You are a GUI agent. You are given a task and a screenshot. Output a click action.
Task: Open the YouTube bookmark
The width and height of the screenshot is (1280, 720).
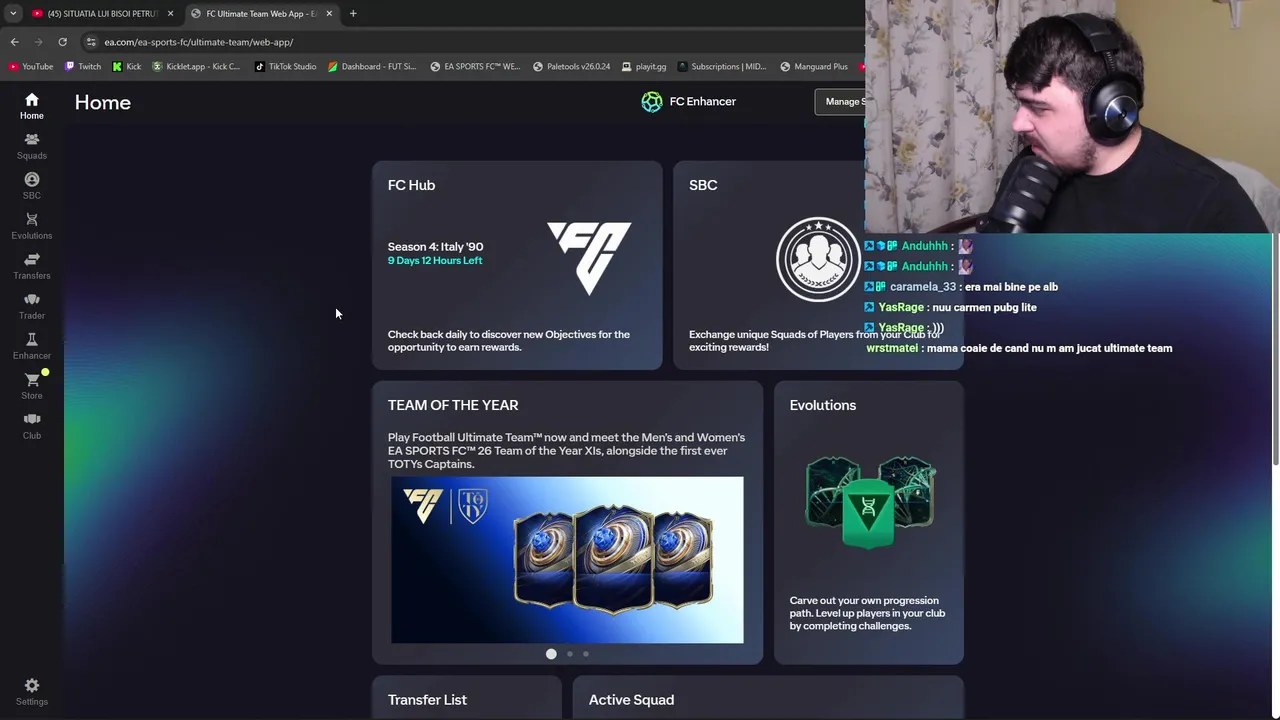(31, 67)
